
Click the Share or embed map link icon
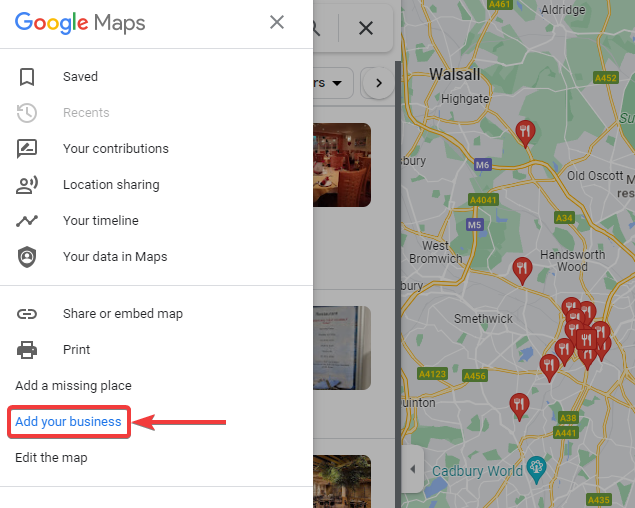tap(27, 314)
